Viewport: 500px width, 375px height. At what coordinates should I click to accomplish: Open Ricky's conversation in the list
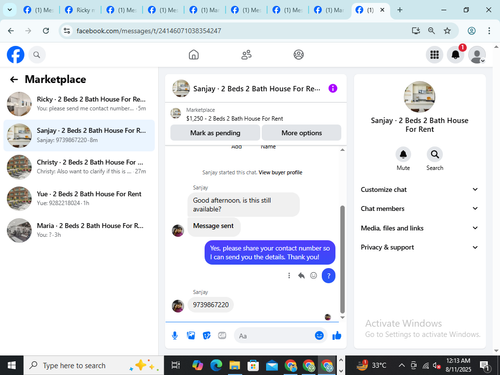click(79, 104)
